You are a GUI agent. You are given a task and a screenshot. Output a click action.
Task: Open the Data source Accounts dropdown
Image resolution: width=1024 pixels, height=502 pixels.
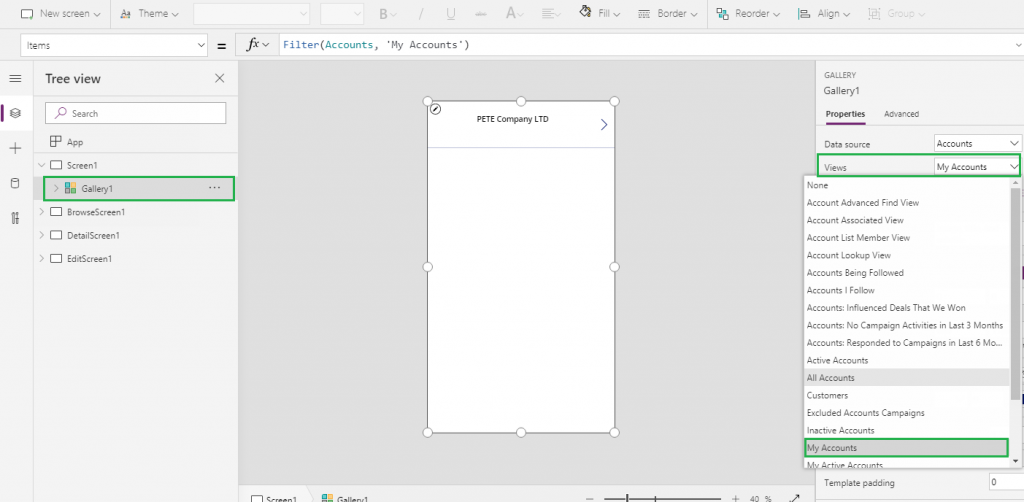click(x=977, y=144)
